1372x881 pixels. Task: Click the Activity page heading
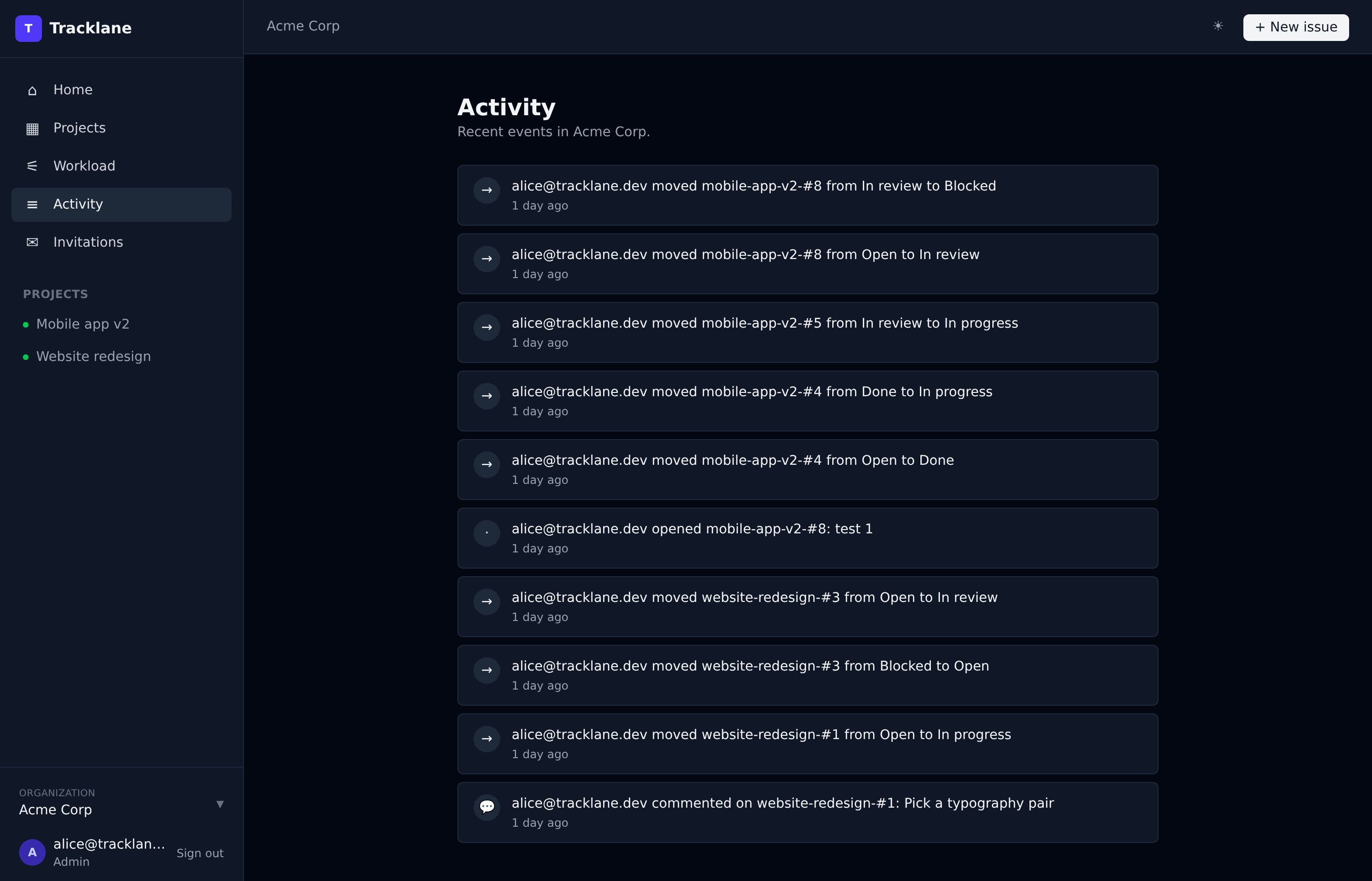click(506, 108)
